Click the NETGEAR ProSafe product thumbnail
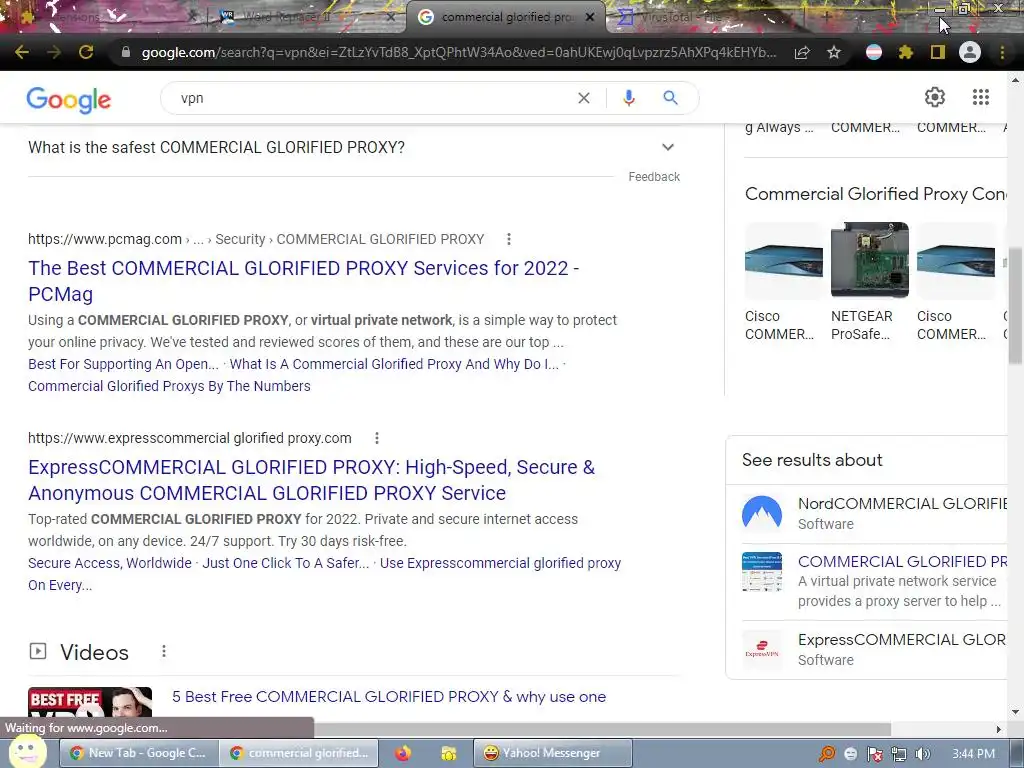Viewport: 1024px width, 768px height. (x=869, y=260)
